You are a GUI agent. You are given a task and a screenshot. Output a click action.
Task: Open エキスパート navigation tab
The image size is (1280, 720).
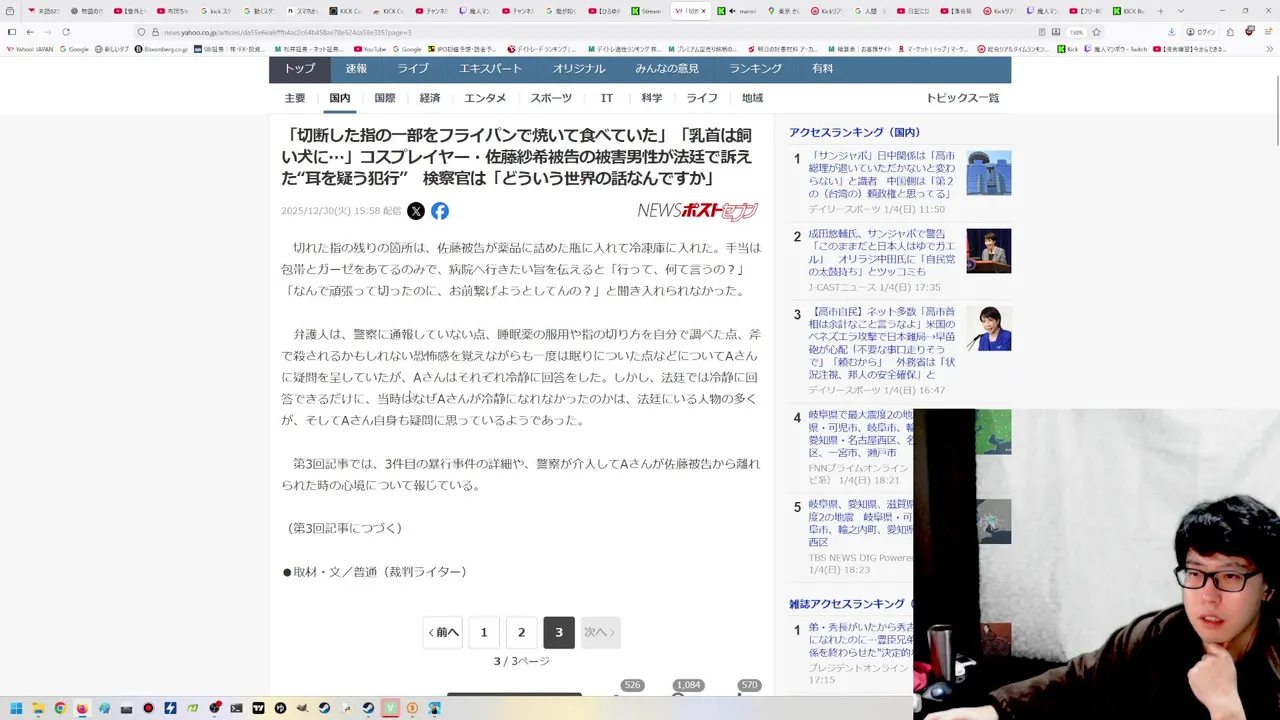[490, 69]
